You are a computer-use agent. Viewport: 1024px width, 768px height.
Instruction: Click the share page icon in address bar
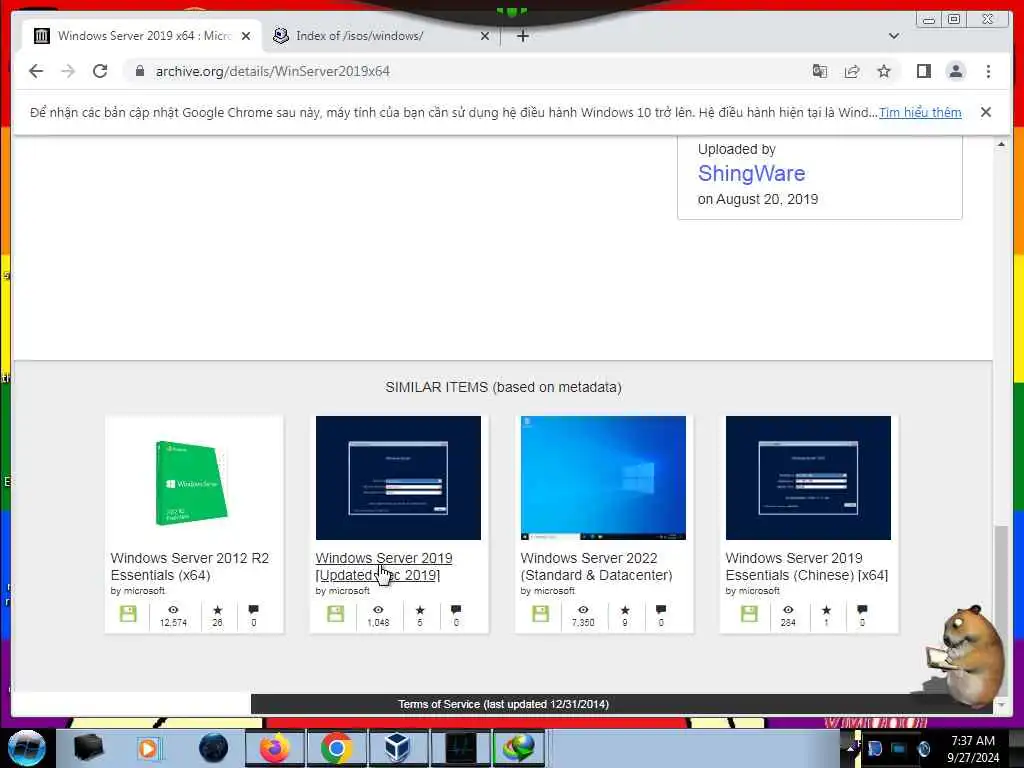point(852,71)
